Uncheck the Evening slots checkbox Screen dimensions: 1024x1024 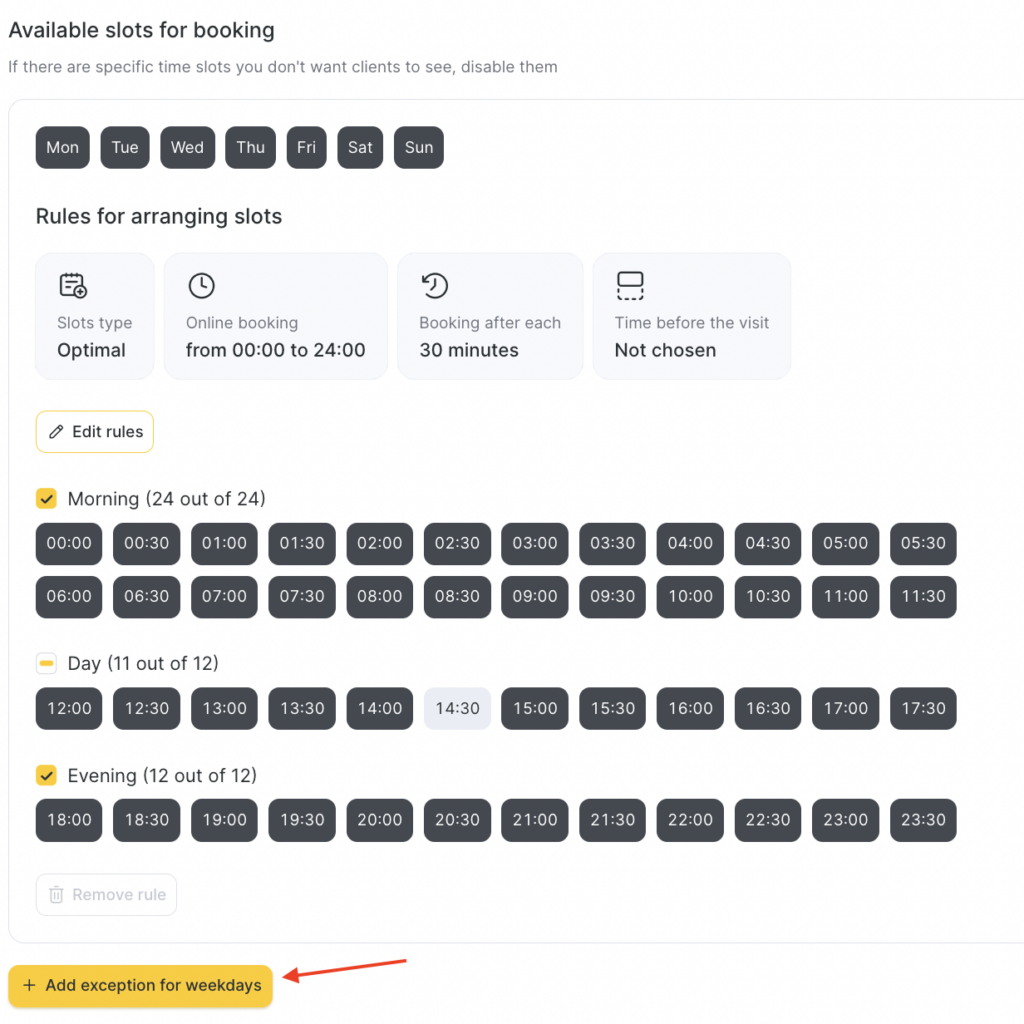click(x=46, y=775)
